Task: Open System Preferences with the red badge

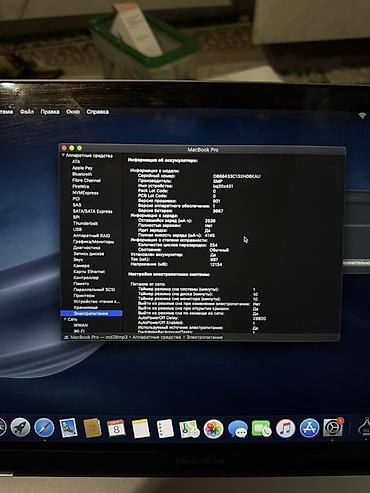Action: click(333, 427)
